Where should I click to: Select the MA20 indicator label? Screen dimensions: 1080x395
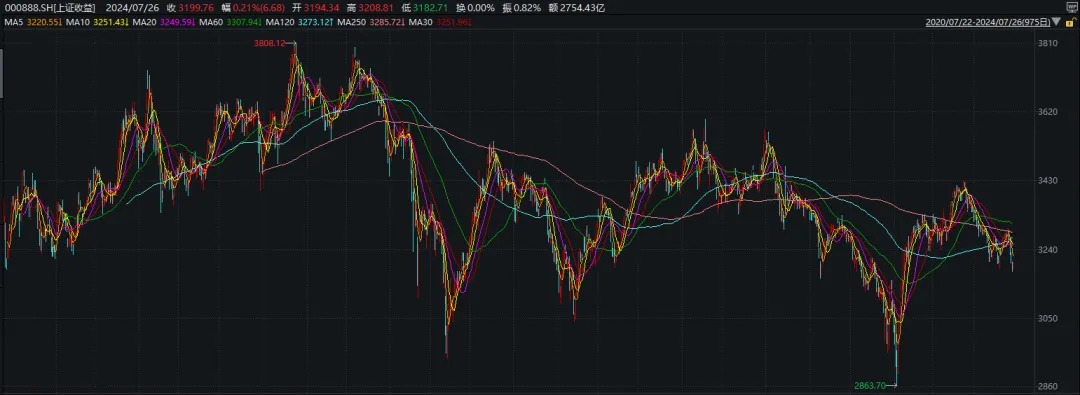(x=145, y=22)
